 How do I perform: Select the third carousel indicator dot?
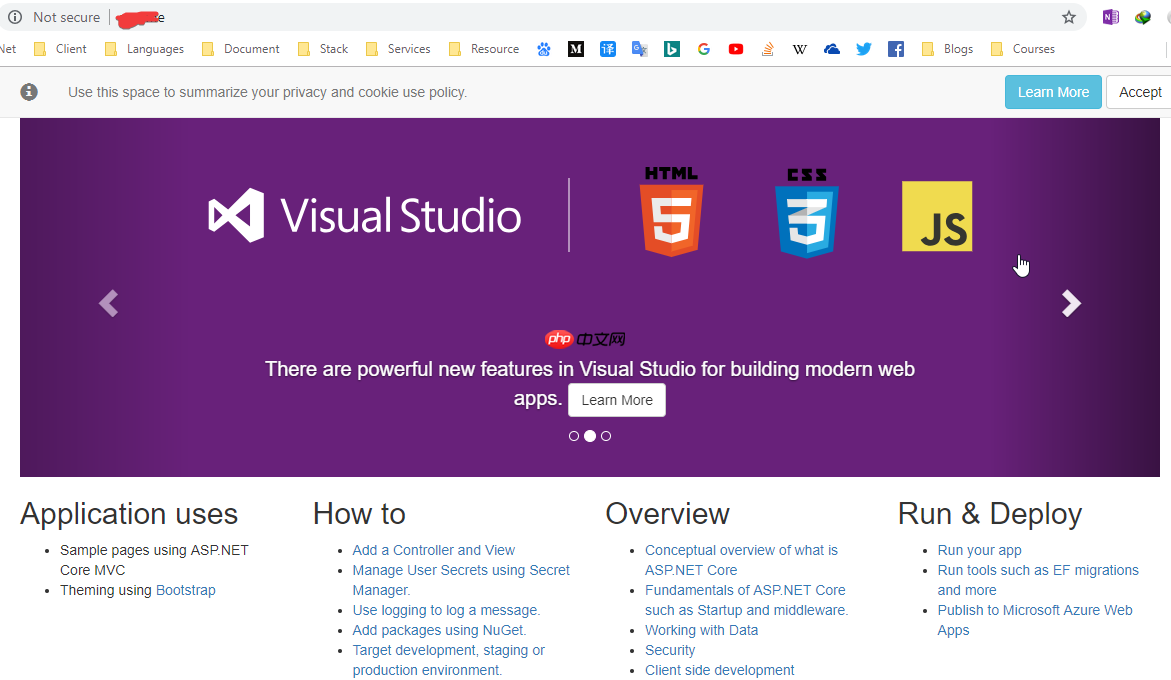[605, 435]
